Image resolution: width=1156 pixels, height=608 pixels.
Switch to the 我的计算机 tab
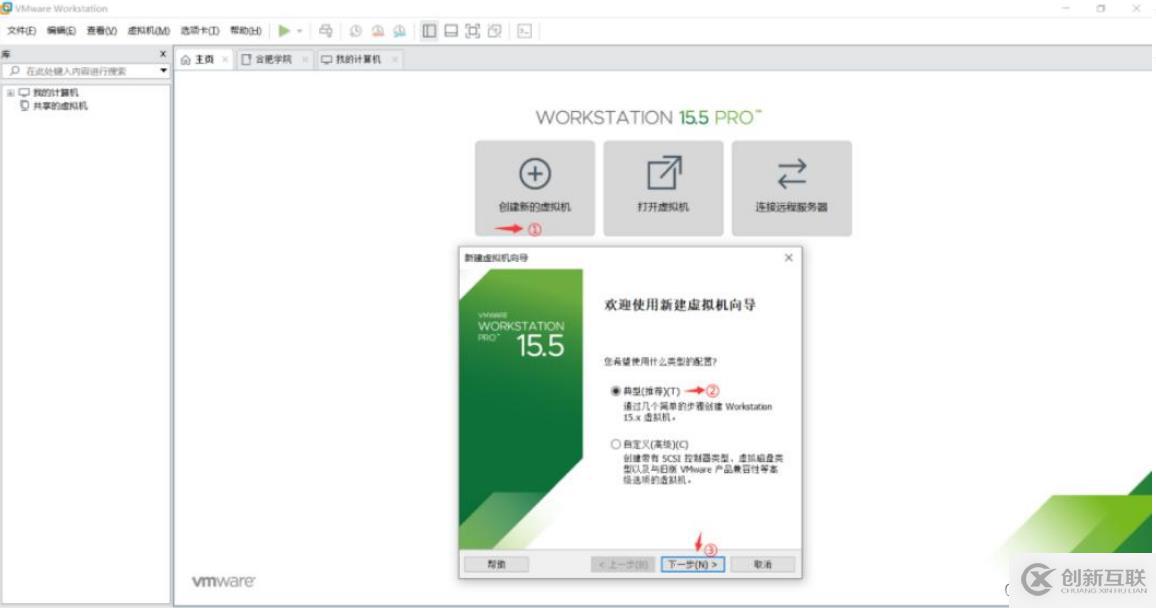tap(359, 60)
